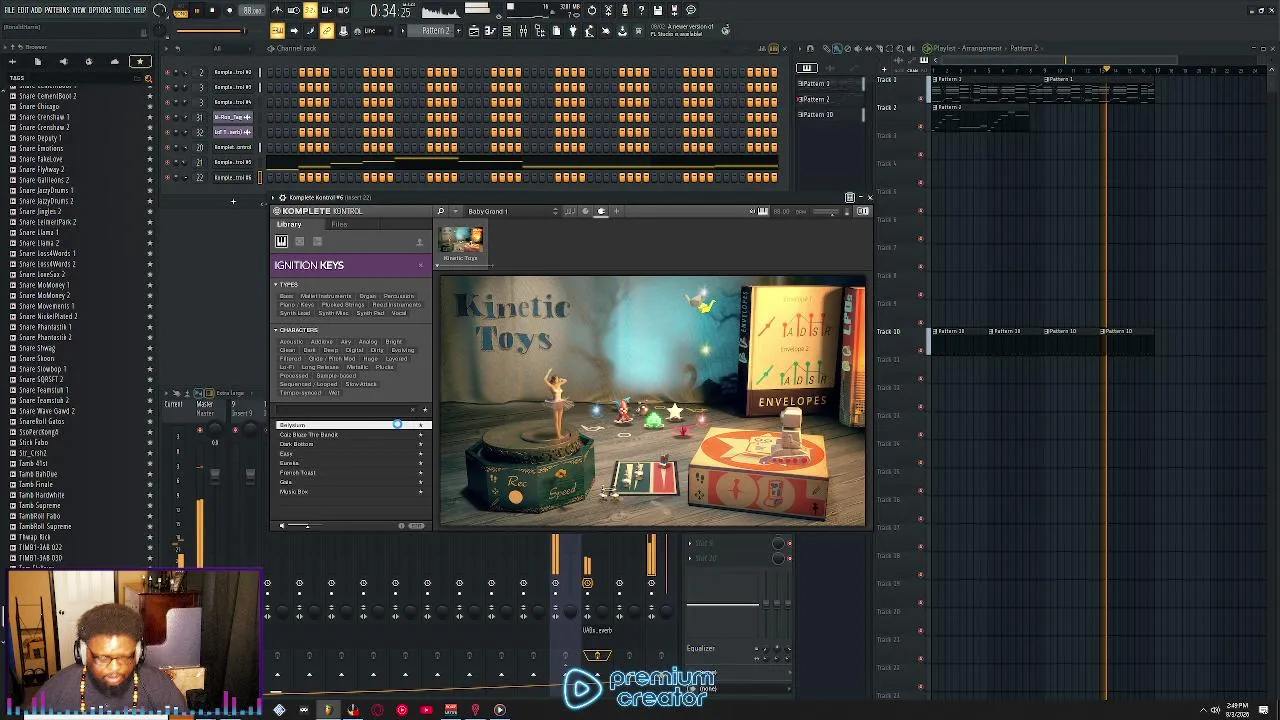Open the Playlist view from the toolbar
This screenshot has width=1280, height=720.
(x=474, y=31)
